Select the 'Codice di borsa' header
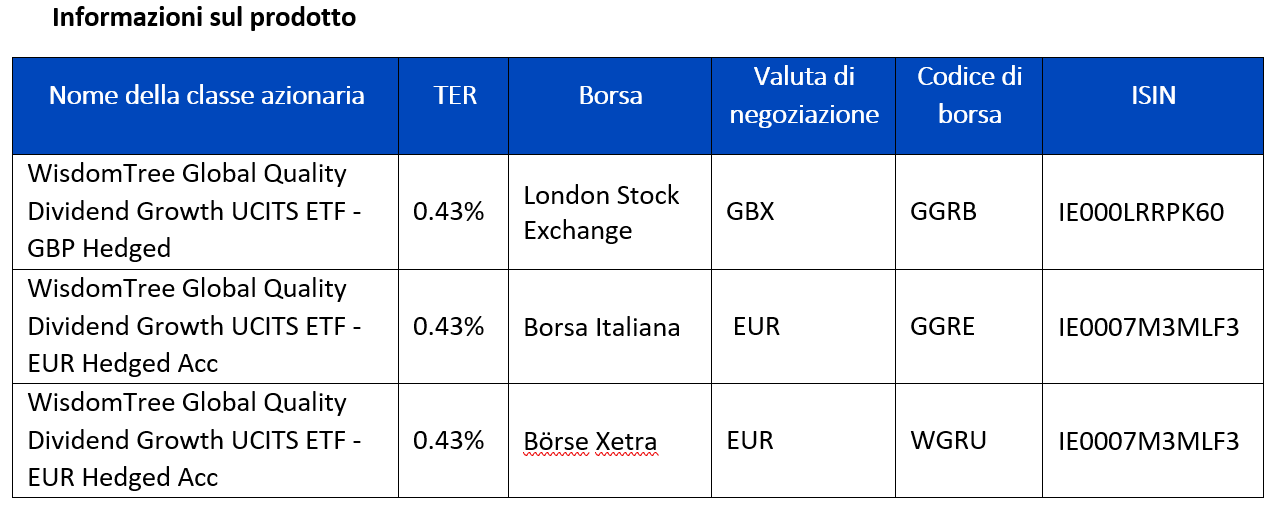 [x=969, y=96]
